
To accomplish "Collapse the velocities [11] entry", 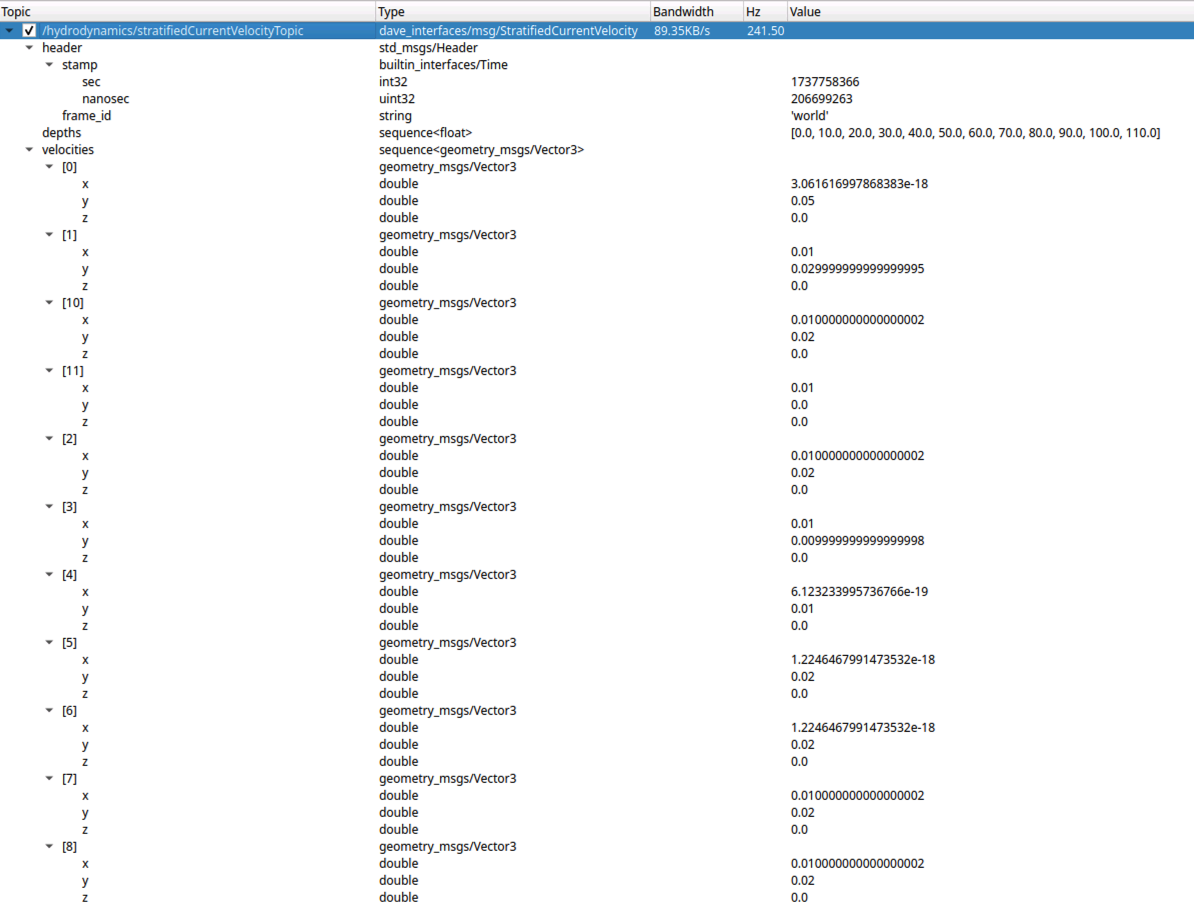I will (x=49, y=370).
